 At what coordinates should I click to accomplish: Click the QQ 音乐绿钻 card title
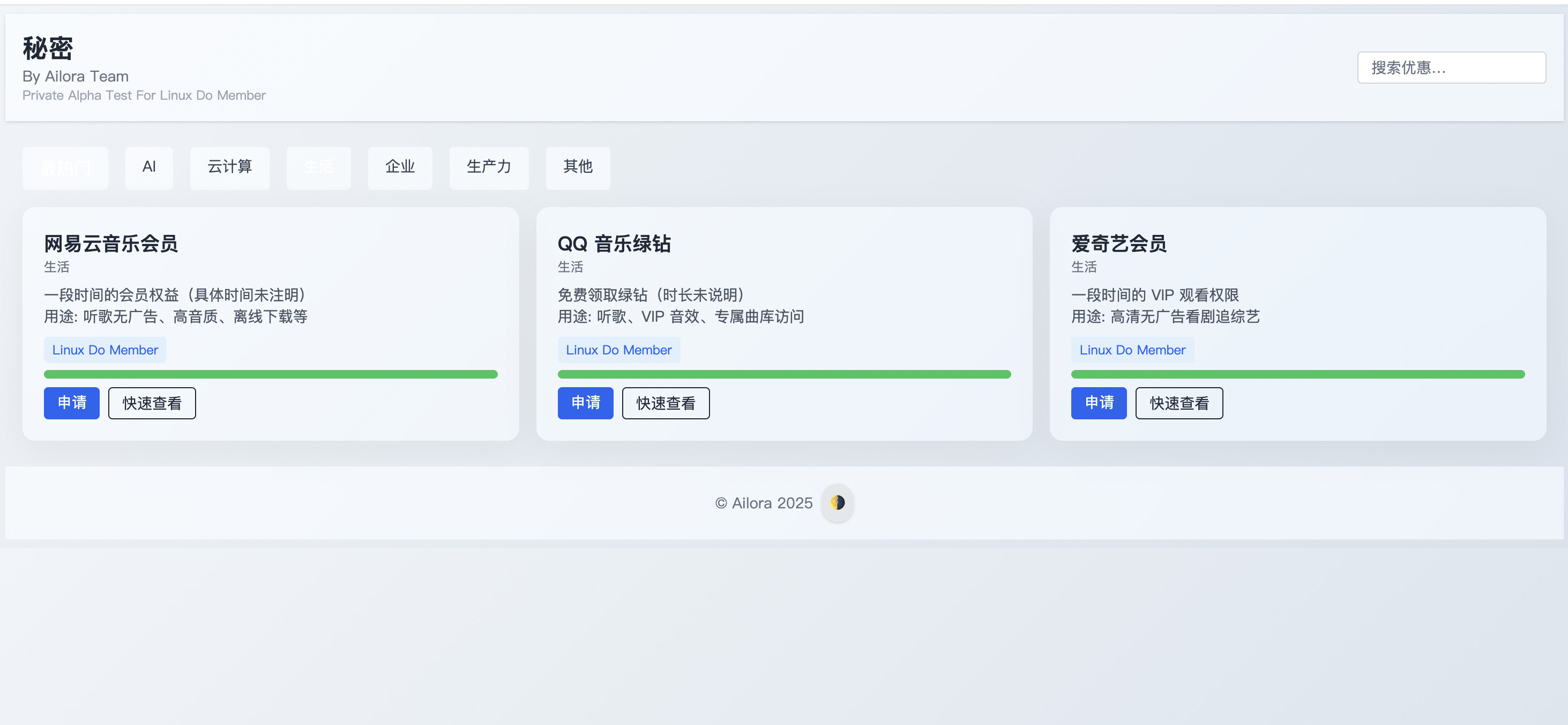[x=614, y=243]
